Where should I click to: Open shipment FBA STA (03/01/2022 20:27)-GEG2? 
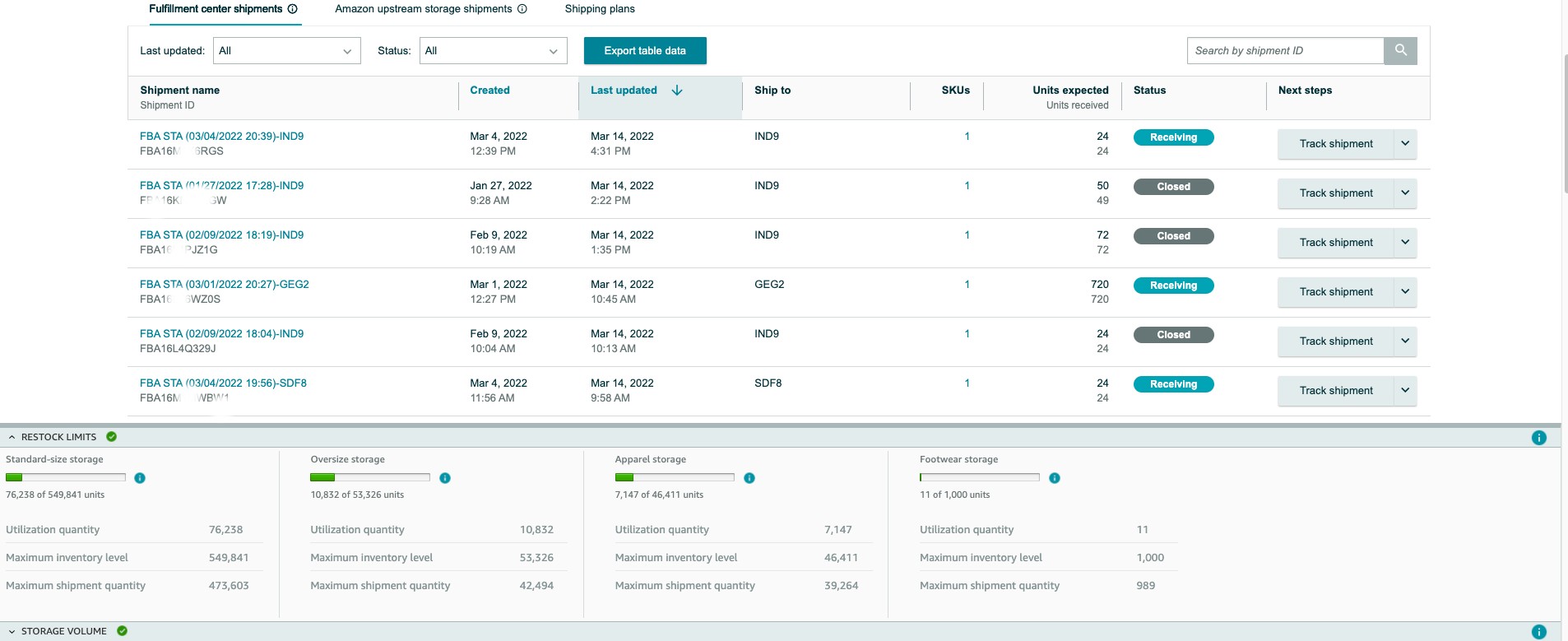[225, 285]
